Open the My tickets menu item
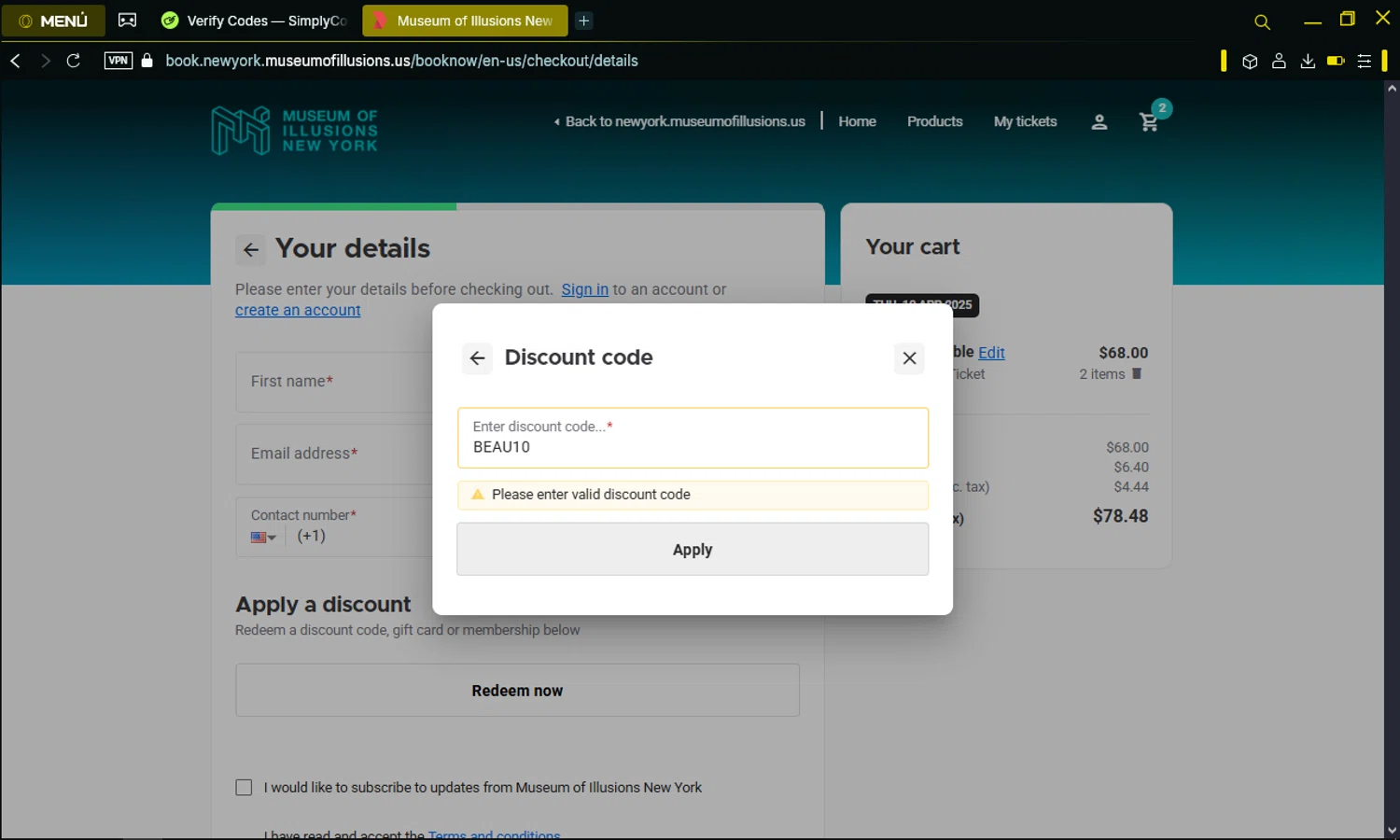The height and width of the screenshot is (840, 1400). click(1025, 121)
